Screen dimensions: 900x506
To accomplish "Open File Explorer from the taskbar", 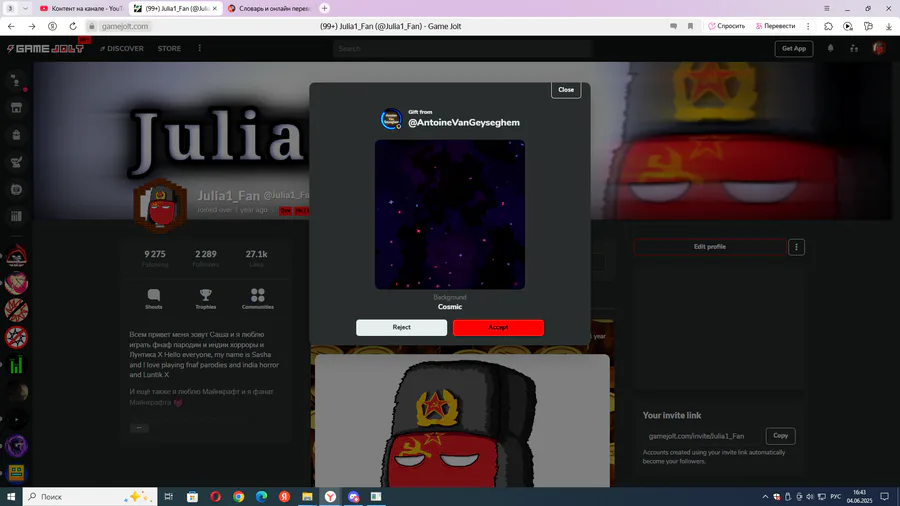I will [307, 497].
